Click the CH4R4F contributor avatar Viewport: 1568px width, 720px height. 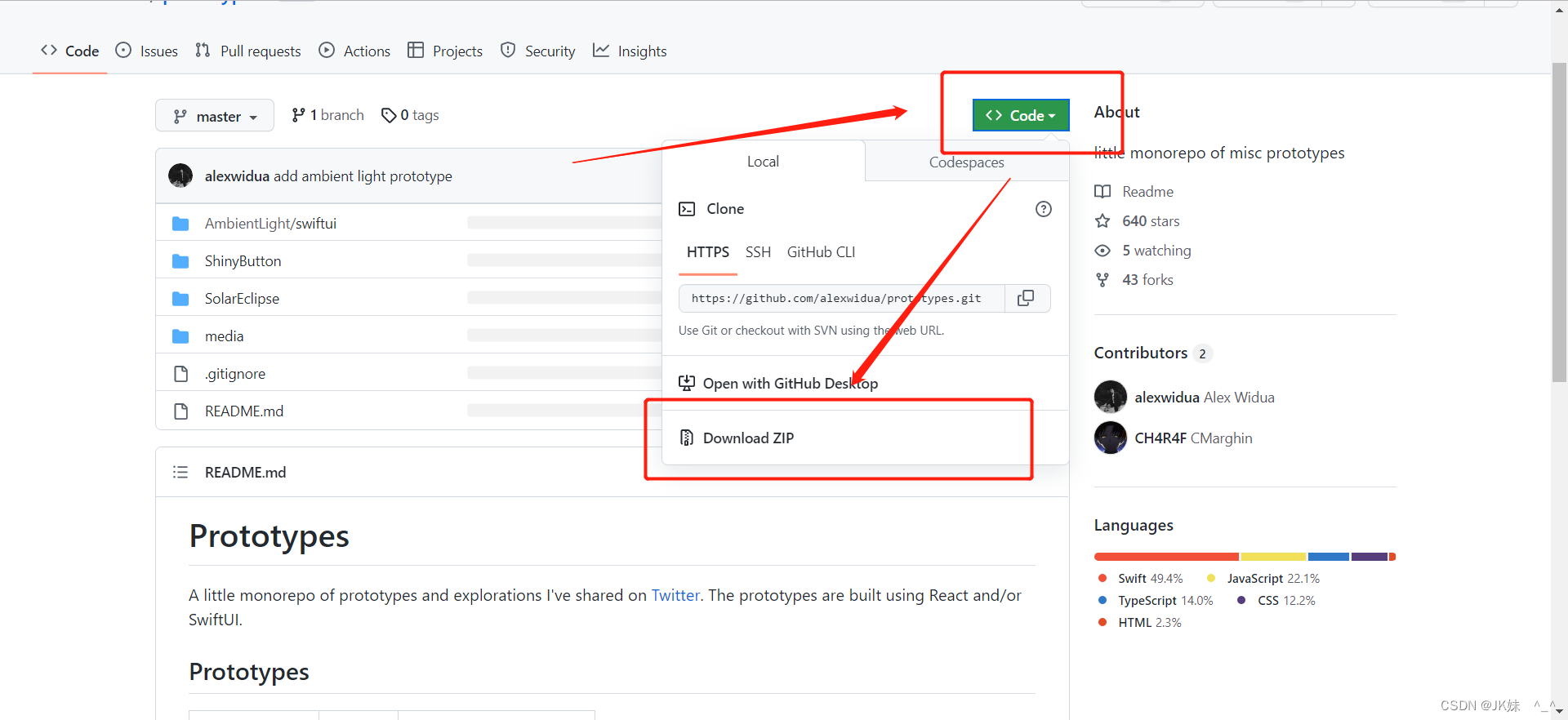click(x=1111, y=438)
